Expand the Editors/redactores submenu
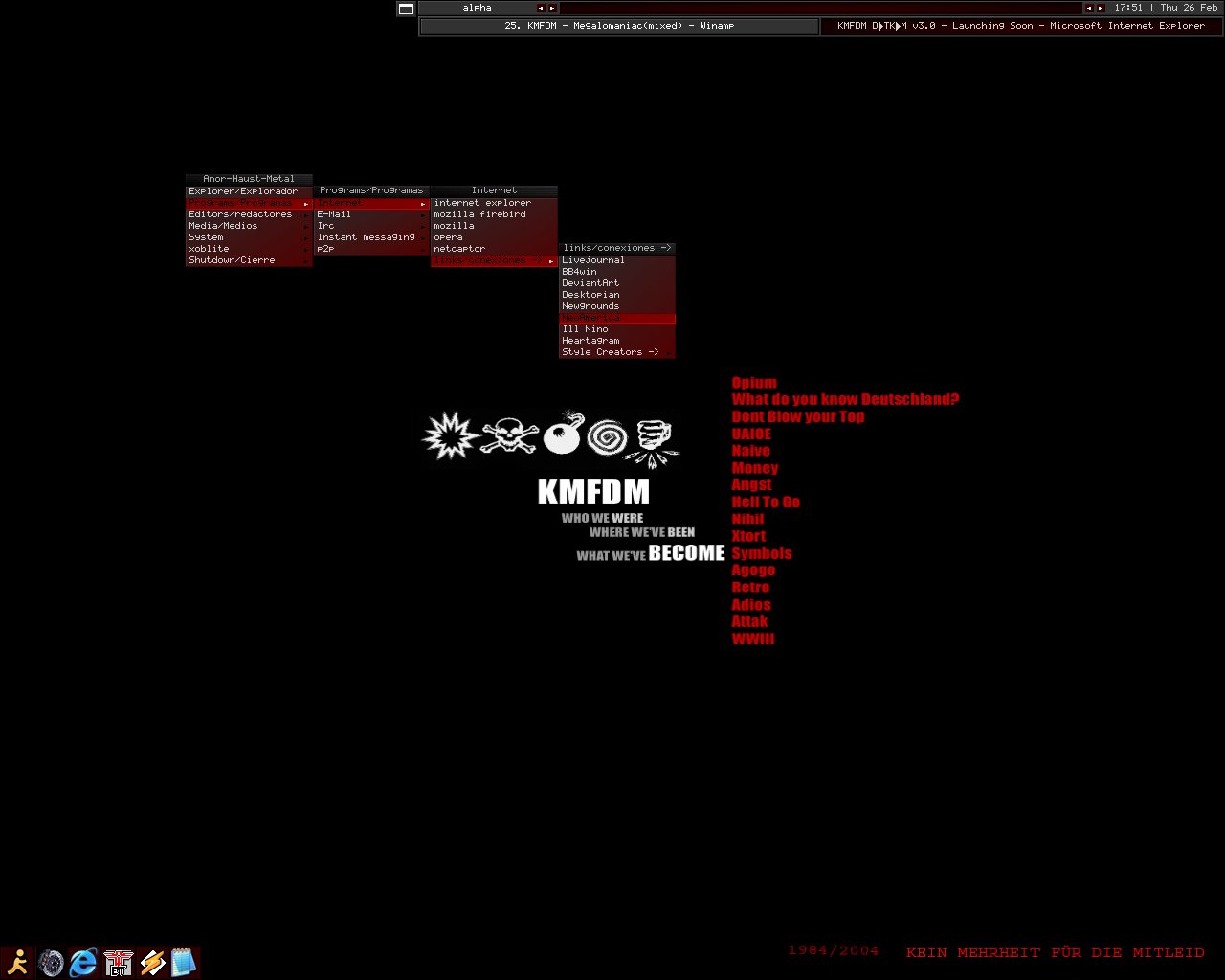This screenshot has width=1225, height=980. pos(249,214)
